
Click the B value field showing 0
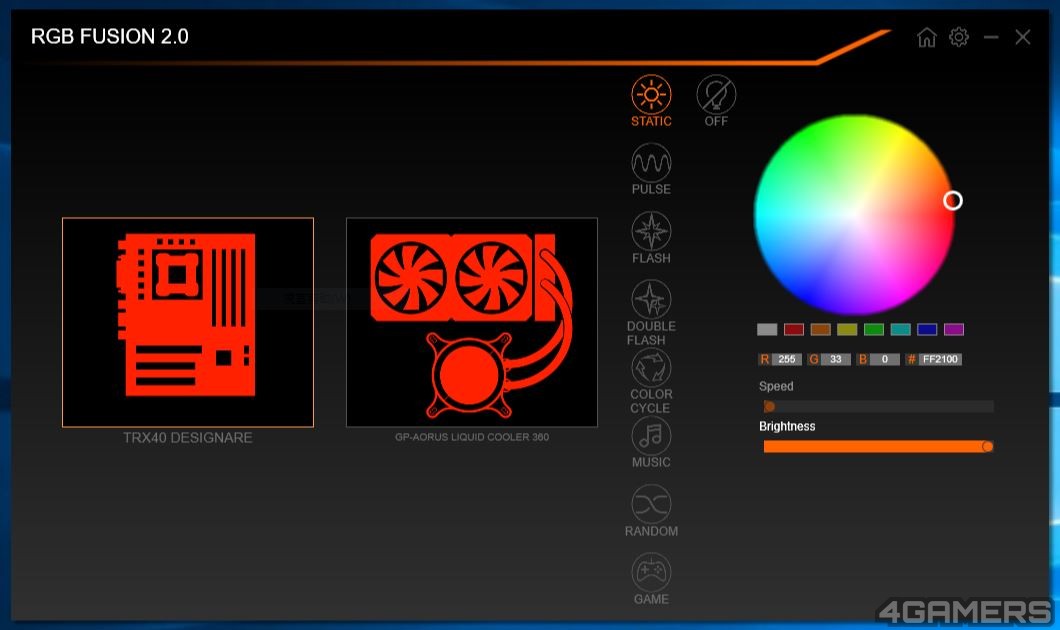pyautogui.click(x=884, y=359)
